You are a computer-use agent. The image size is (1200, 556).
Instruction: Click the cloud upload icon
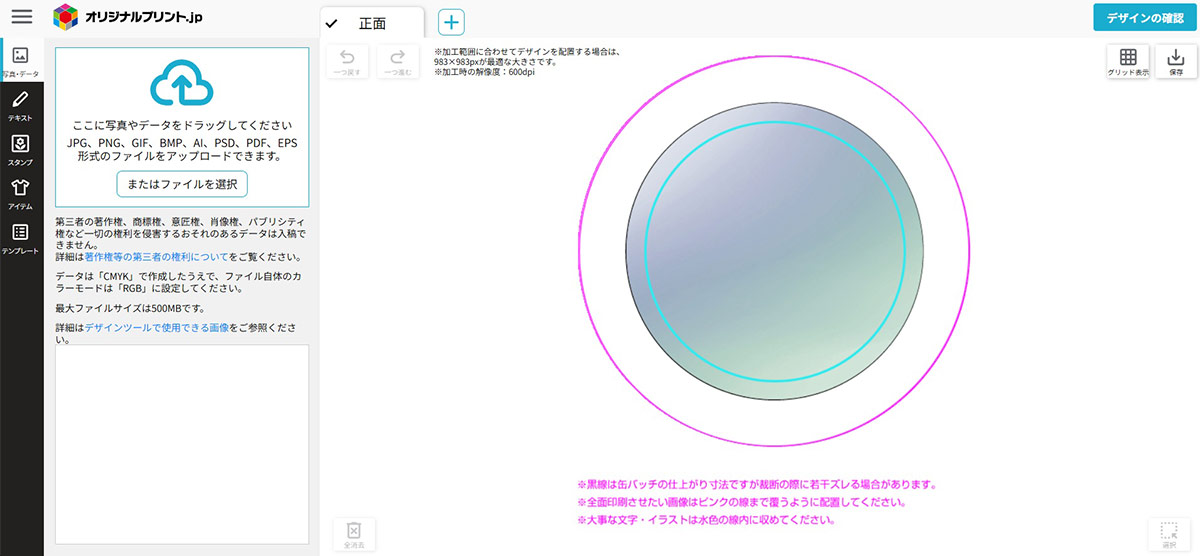click(182, 84)
